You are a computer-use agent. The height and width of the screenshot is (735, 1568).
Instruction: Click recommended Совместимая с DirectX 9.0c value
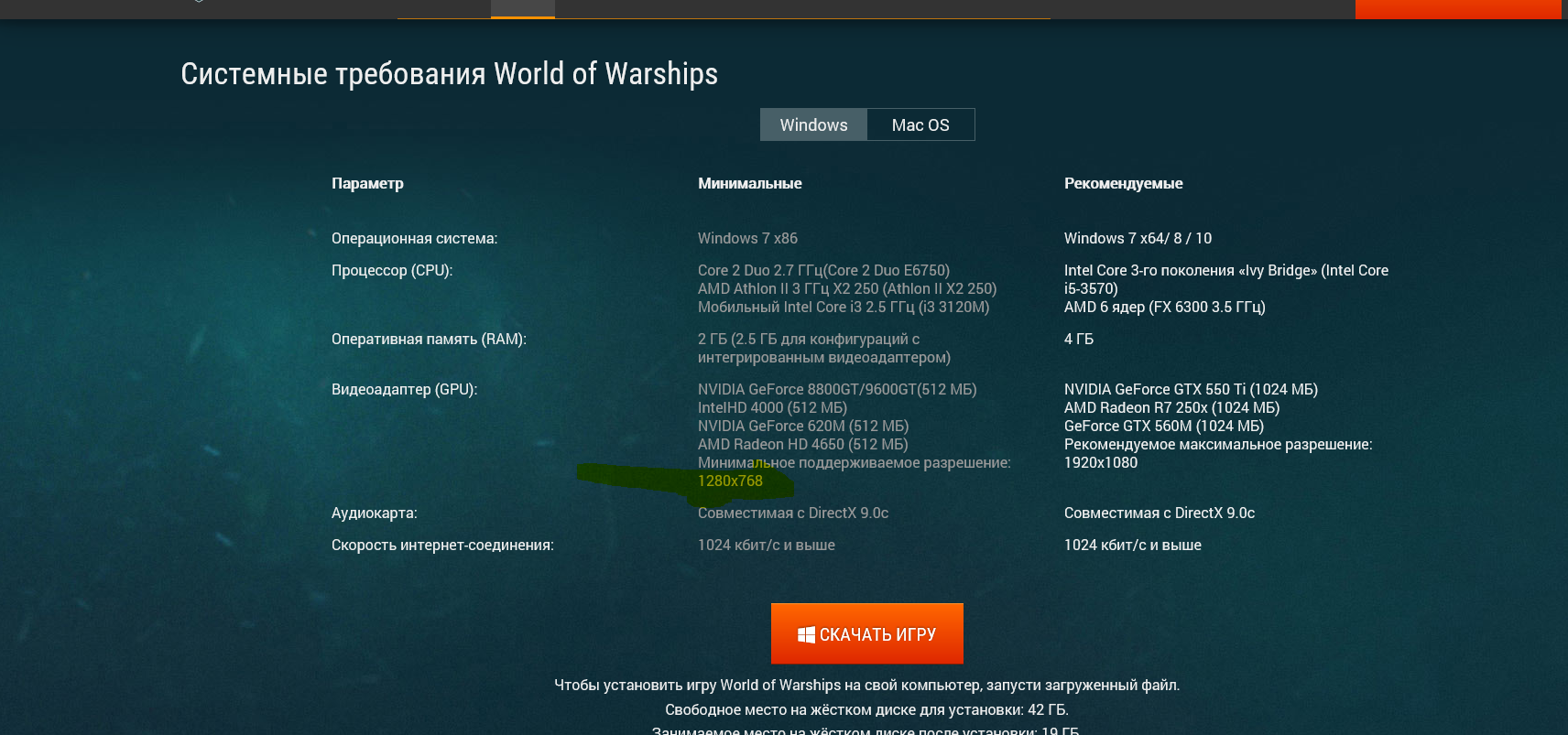(1160, 513)
